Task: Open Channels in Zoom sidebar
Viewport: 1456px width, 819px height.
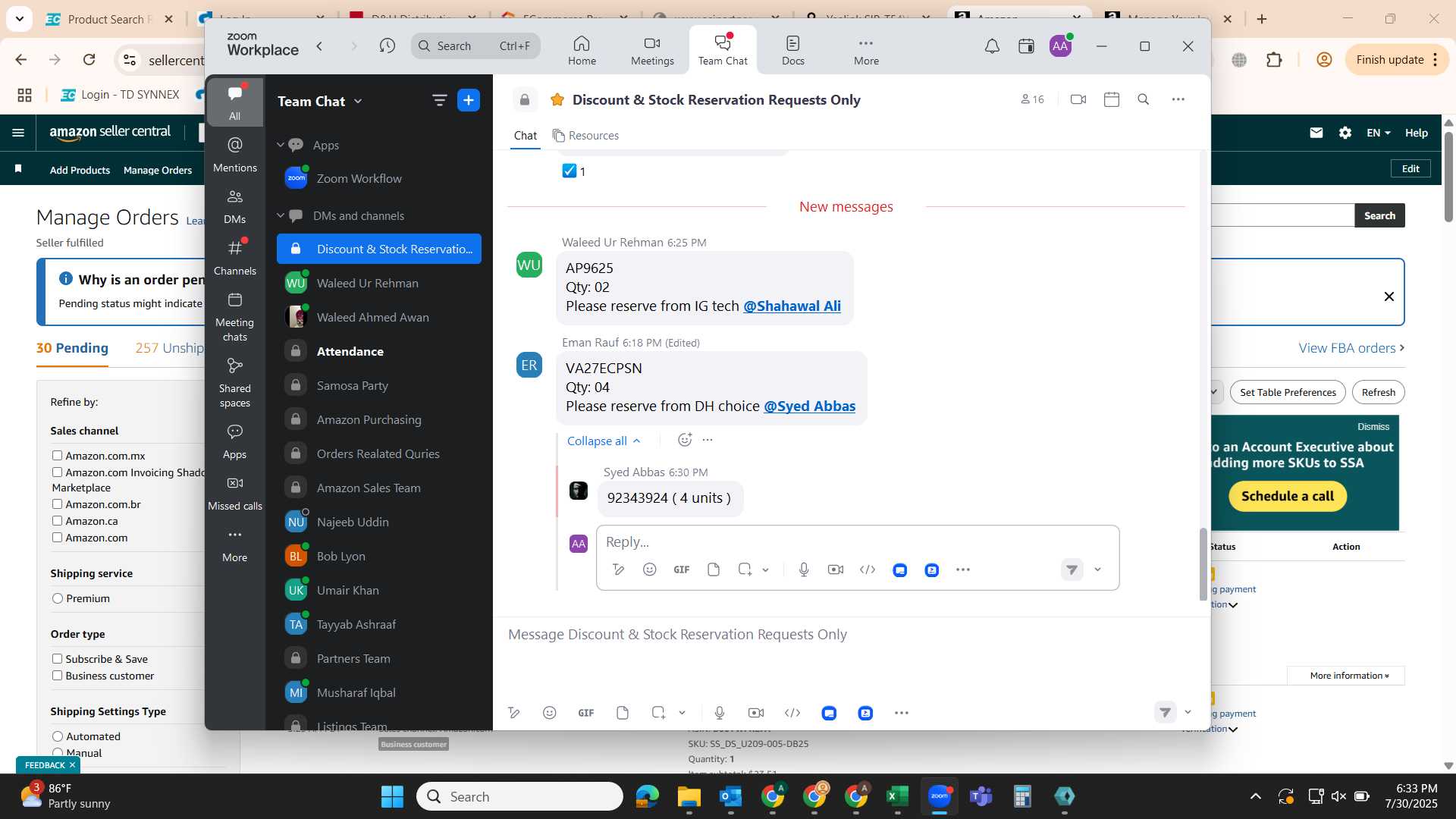Action: pos(235,258)
